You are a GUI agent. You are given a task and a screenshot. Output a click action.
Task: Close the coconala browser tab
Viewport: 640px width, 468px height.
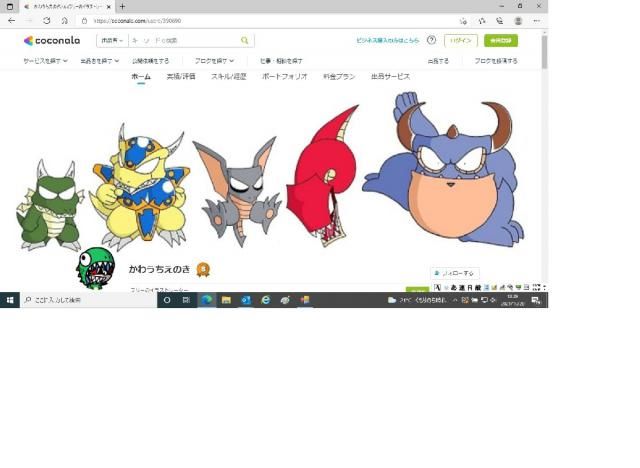coord(109,7)
